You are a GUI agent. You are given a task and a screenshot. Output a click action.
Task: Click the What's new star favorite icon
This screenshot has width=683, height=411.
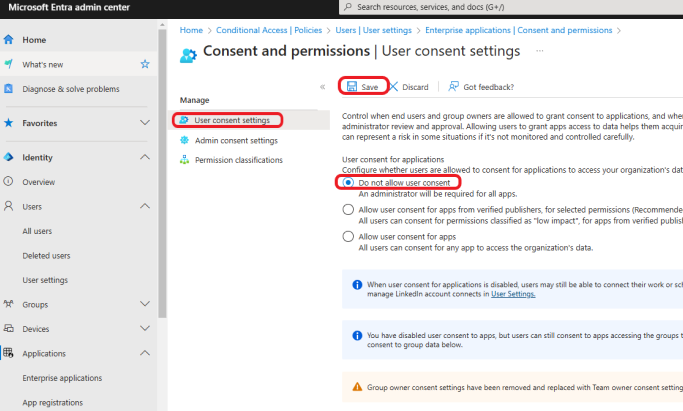click(145, 64)
